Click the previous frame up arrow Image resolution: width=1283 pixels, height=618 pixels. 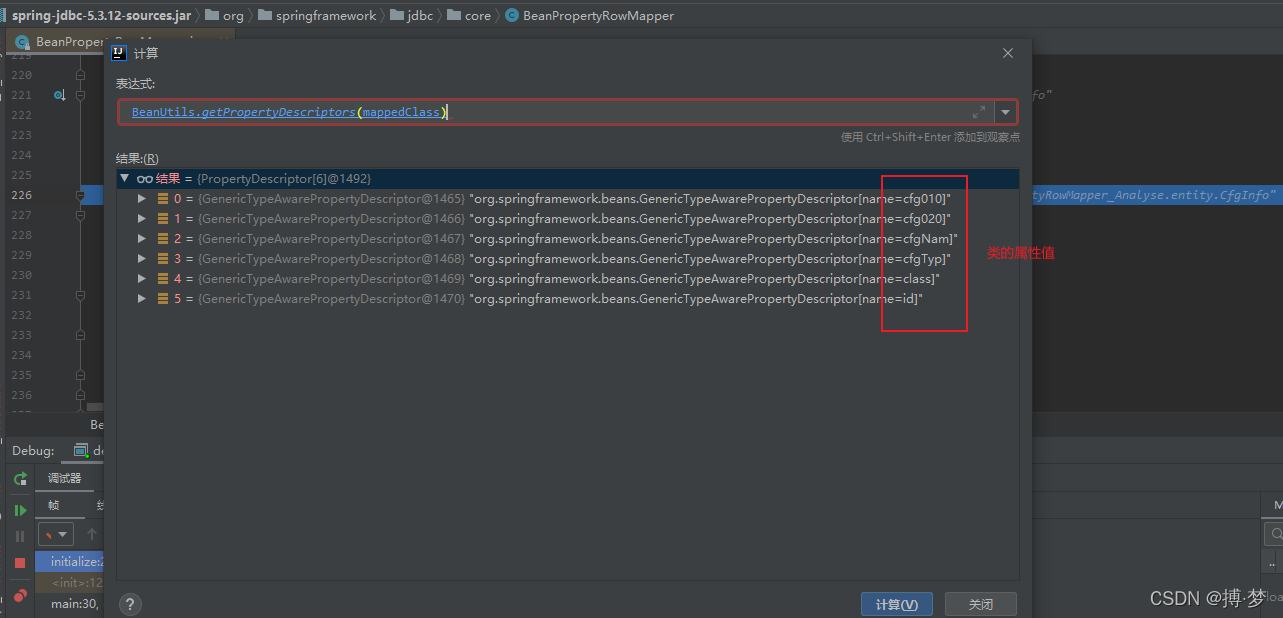pyautogui.click(x=91, y=535)
